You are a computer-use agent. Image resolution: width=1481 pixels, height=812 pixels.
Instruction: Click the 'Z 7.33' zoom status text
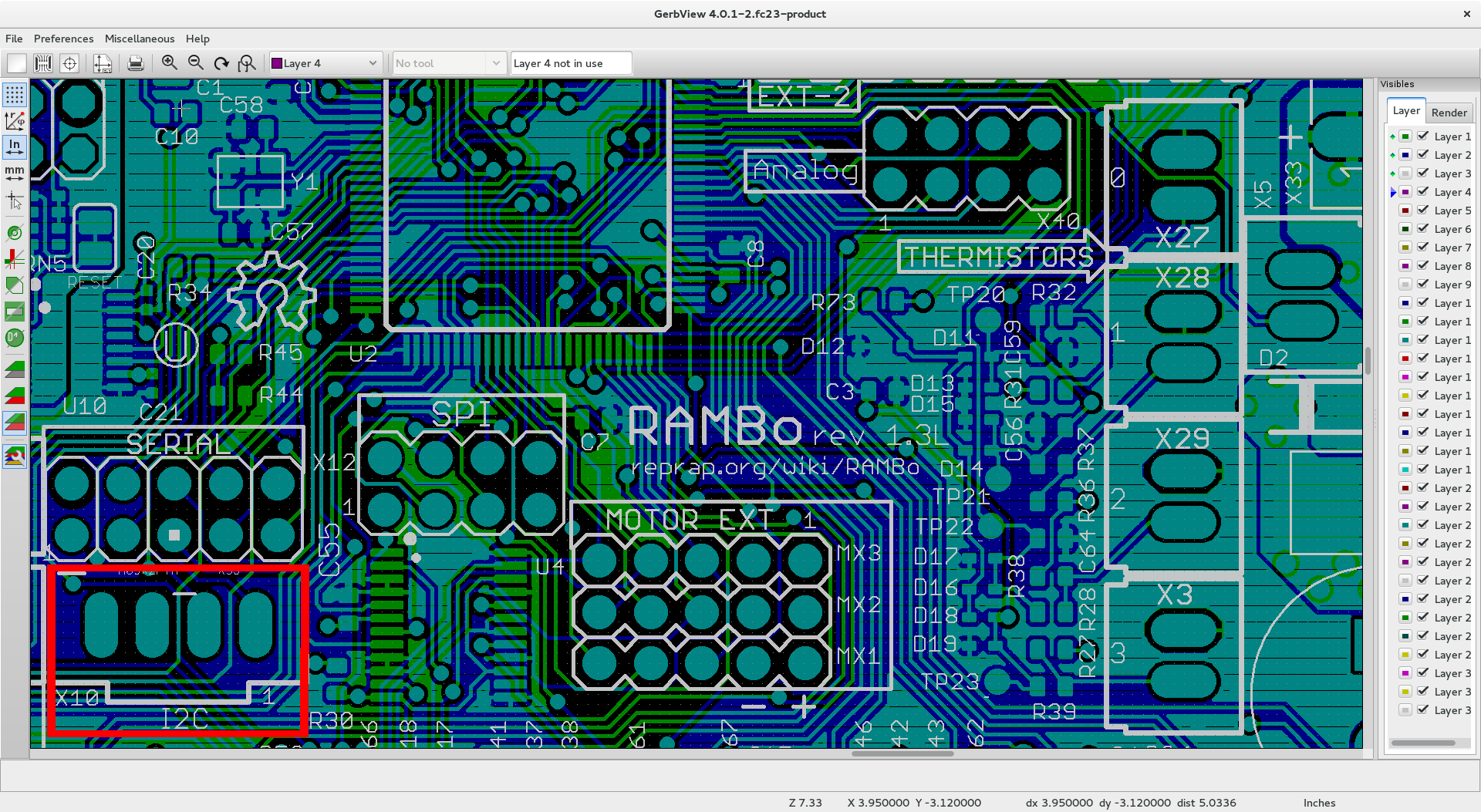pyautogui.click(x=805, y=803)
